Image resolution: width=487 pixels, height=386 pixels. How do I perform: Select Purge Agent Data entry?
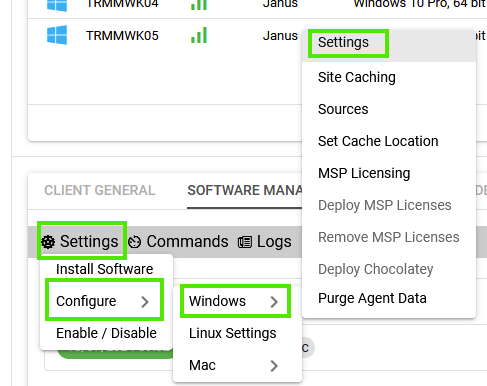coord(389,298)
